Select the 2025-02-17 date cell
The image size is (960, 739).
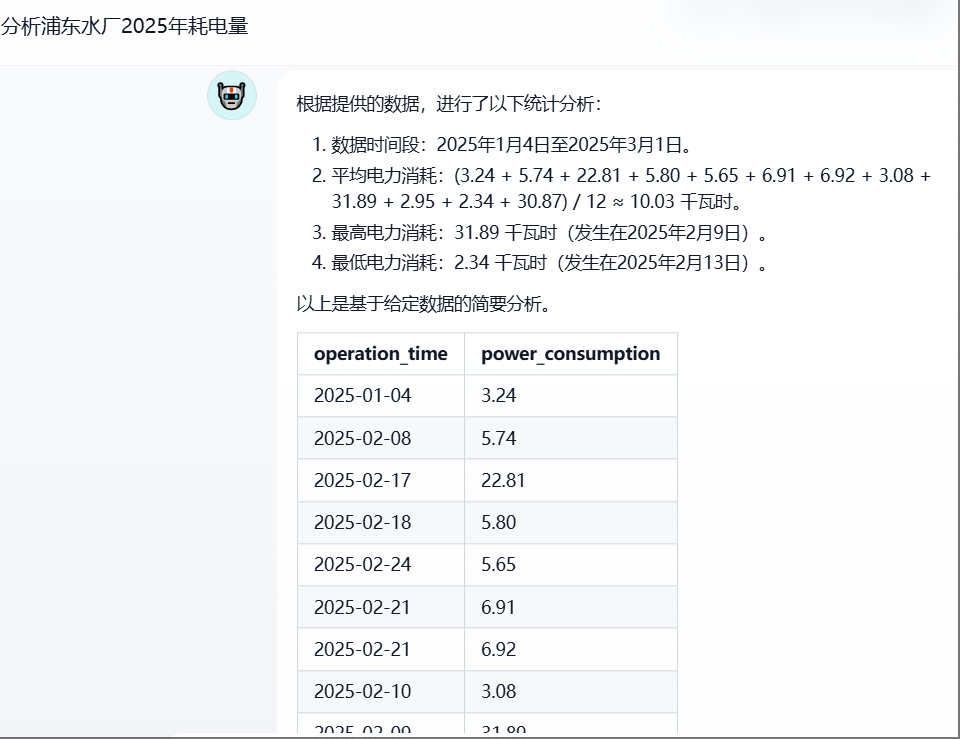362,481
